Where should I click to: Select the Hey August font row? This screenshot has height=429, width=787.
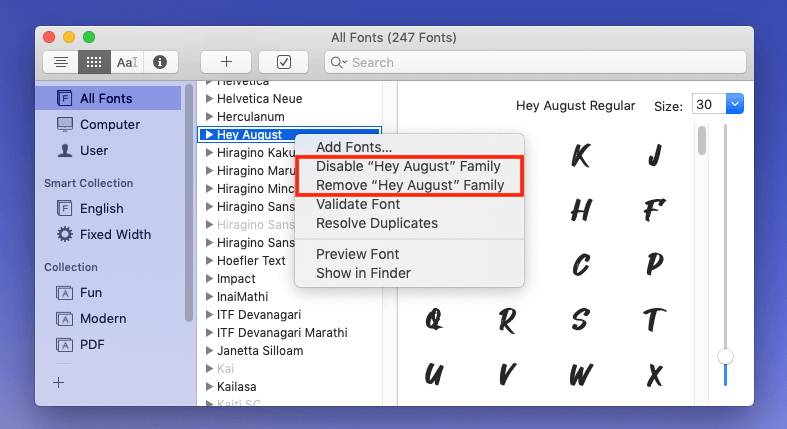(x=290, y=134)
